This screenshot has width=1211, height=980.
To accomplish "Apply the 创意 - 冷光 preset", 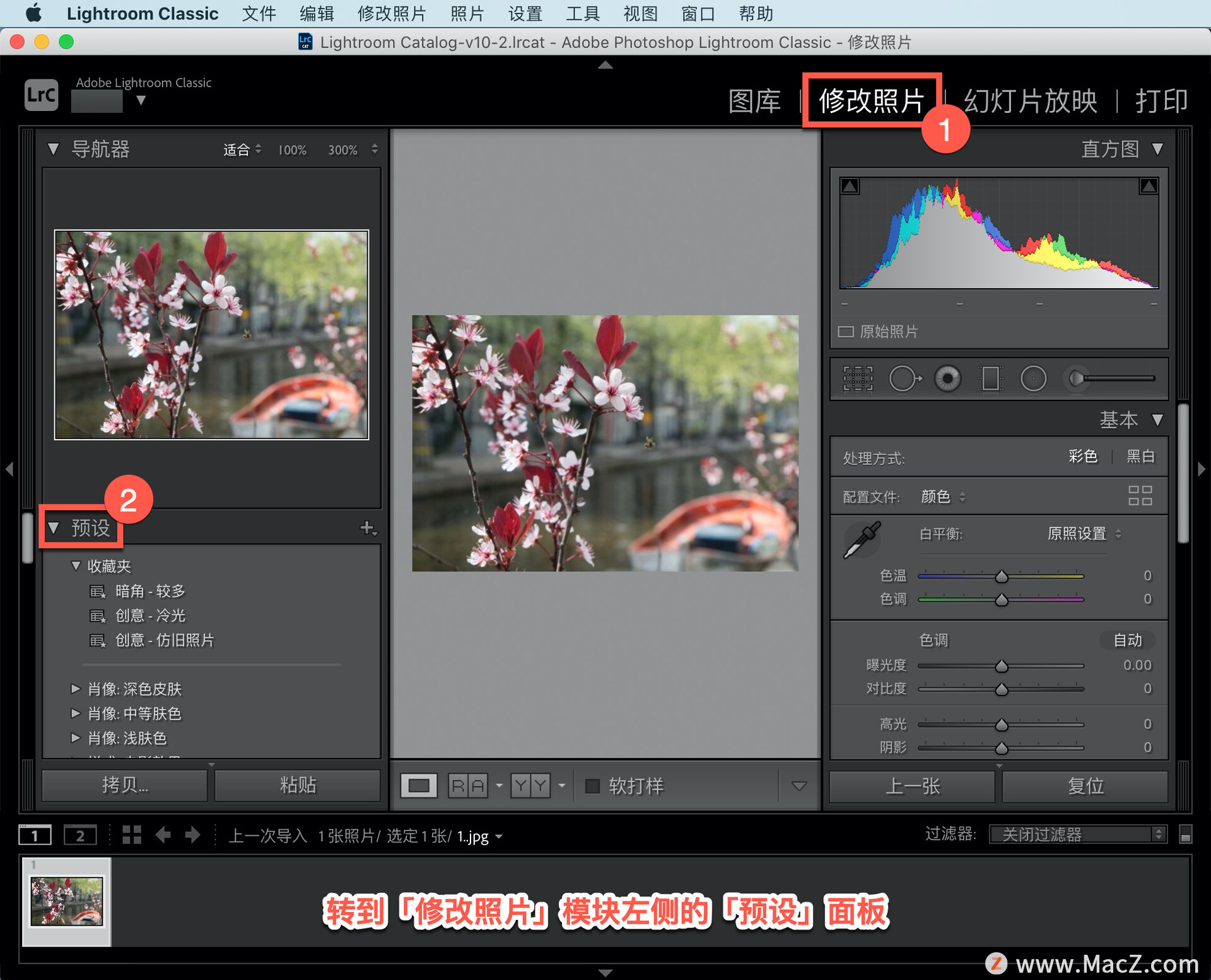I will click(x=150, y=615).
